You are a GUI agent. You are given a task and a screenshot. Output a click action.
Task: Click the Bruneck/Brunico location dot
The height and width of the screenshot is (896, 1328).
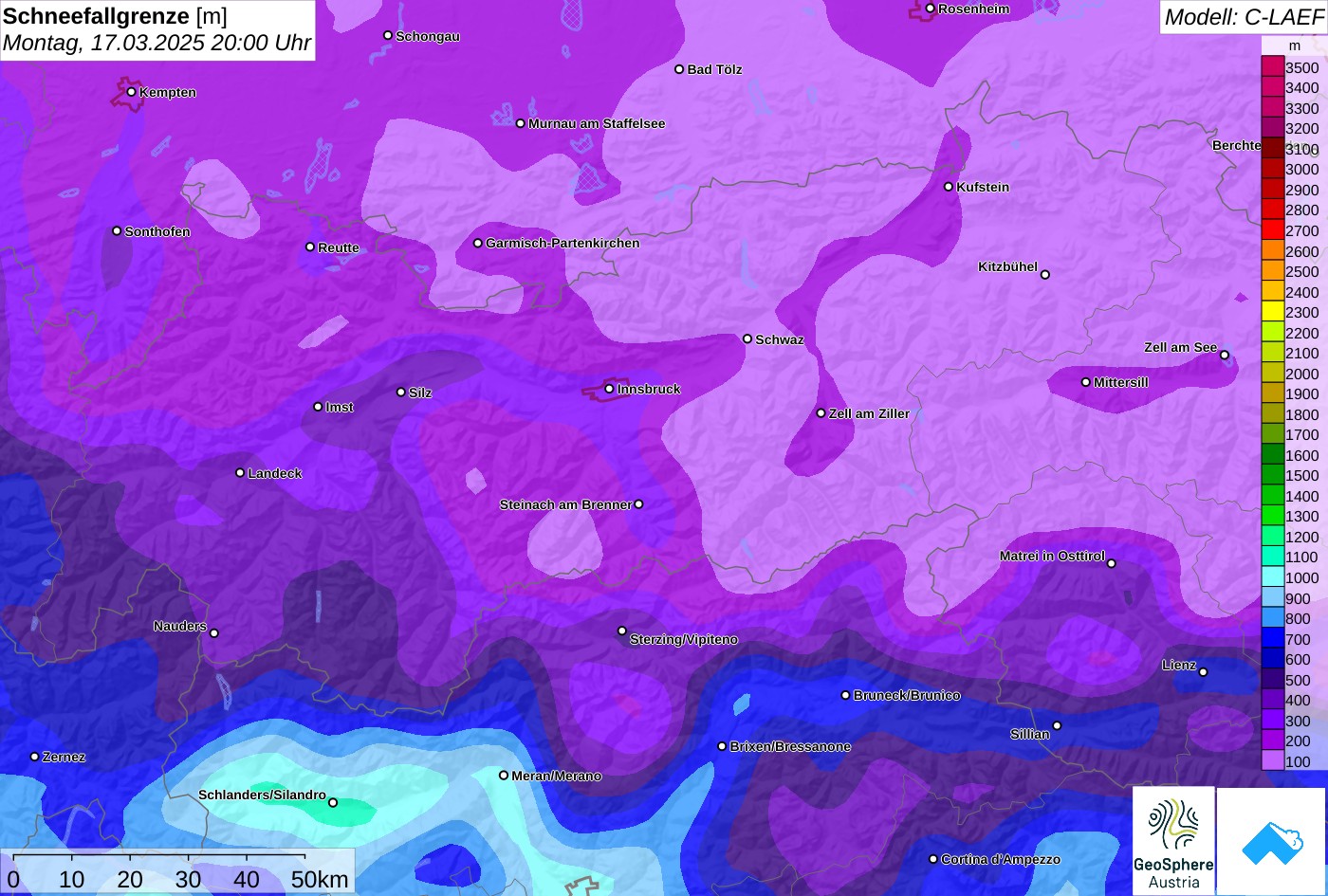(845, 695)
